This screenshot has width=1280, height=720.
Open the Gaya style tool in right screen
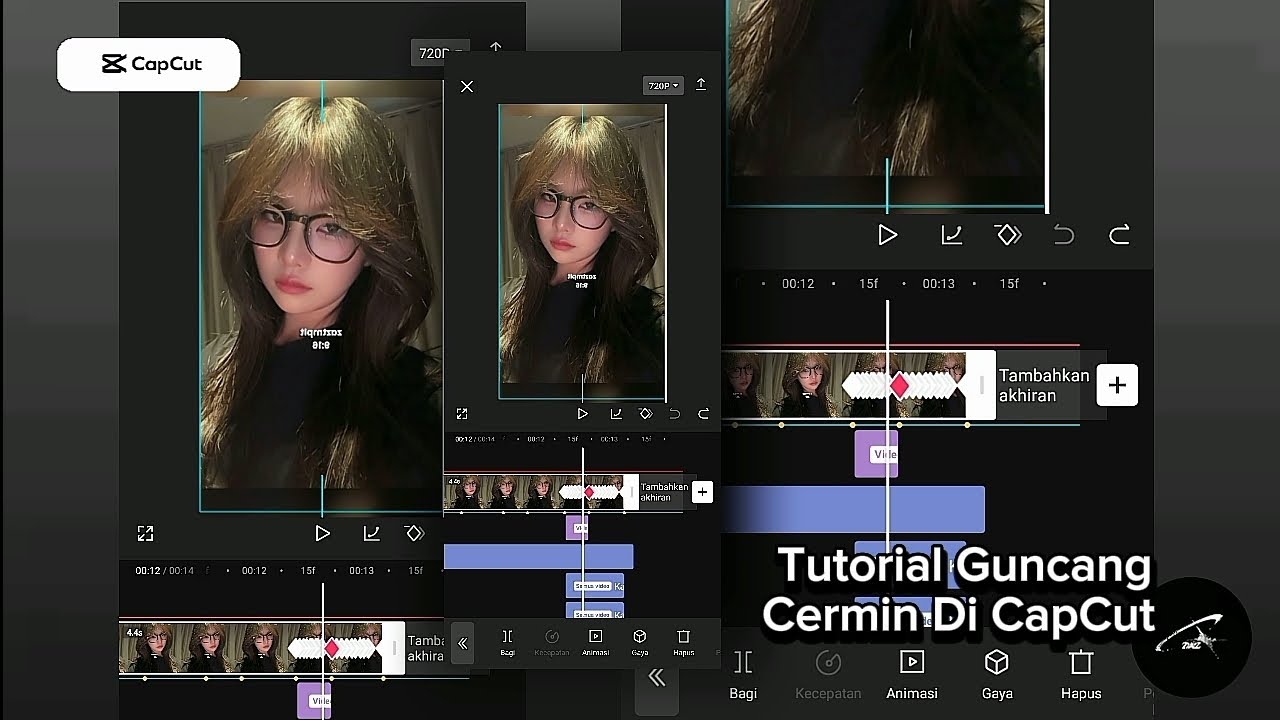point(997,675)
